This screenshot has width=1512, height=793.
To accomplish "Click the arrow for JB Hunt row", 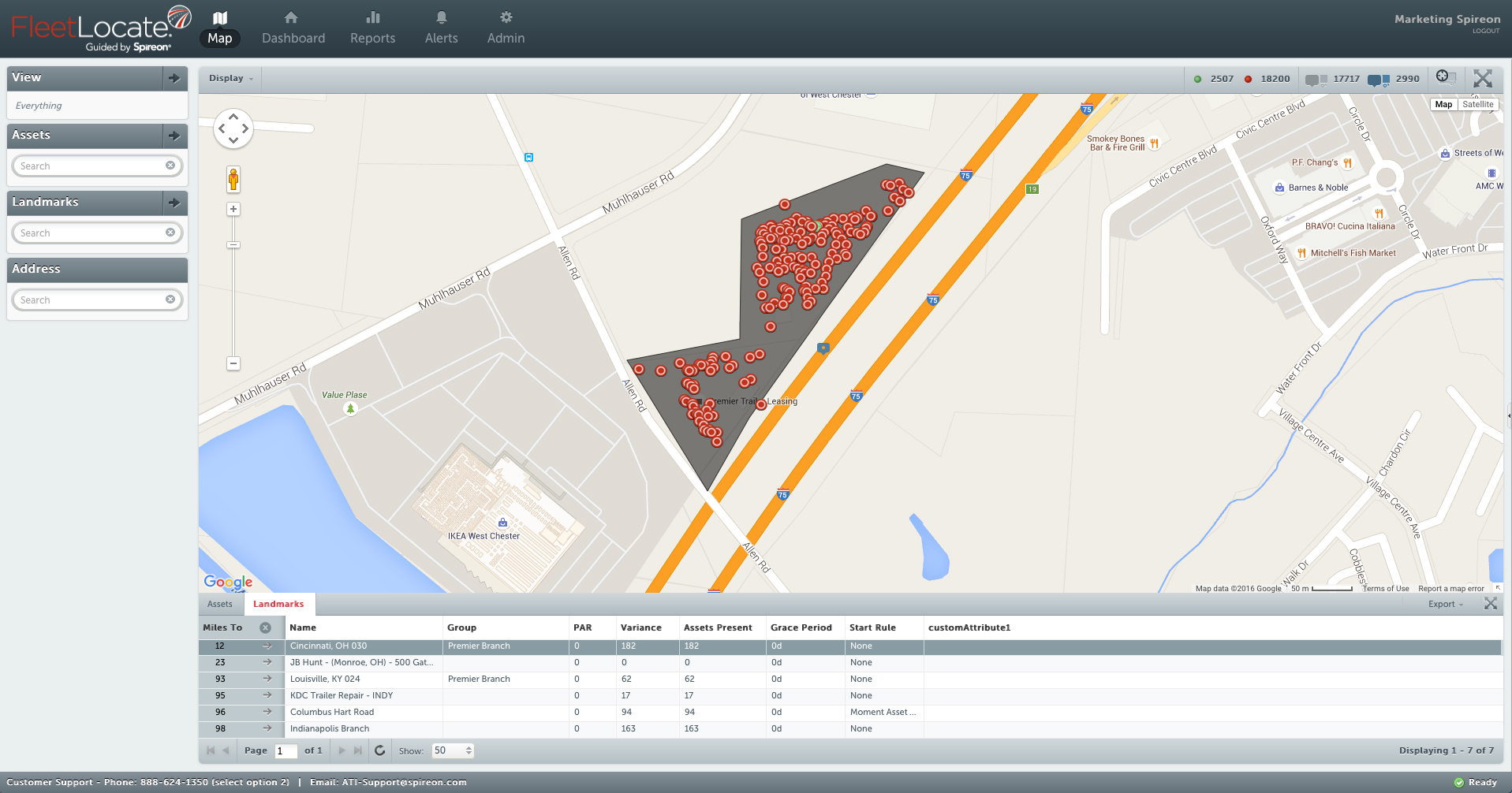I will 267,663.
